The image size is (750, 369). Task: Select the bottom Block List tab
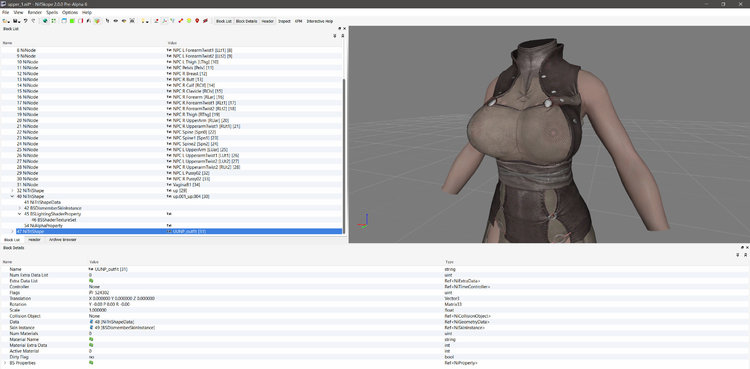pyautogui.click(x=12, y=240)
